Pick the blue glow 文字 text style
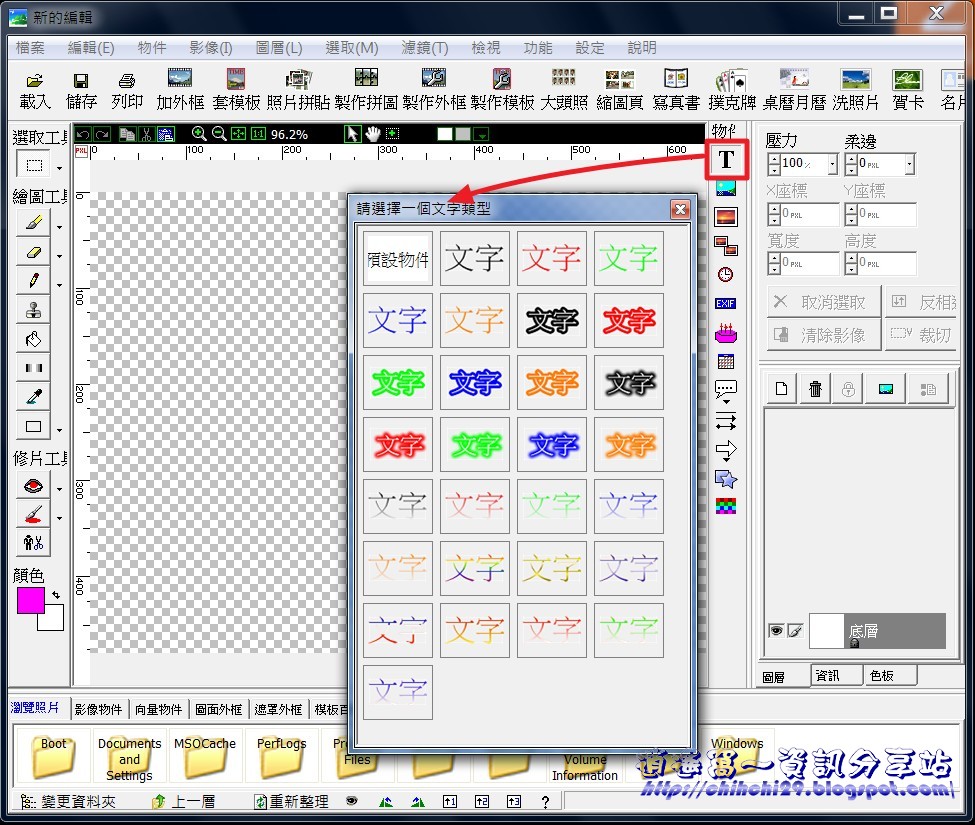975x825 pixels. pyautogui.click(x=552, y=444)
